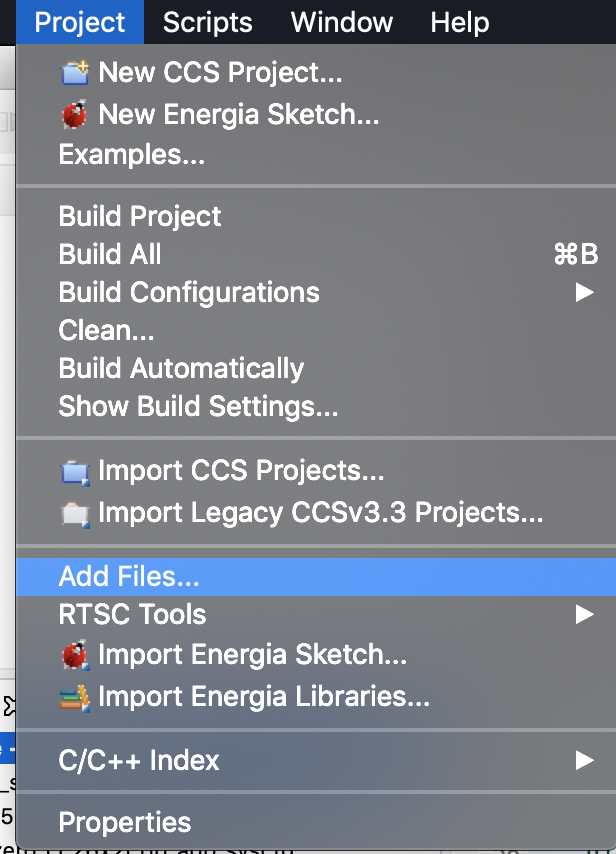Click the New Energia Sketch red icon

click(75, 113)
